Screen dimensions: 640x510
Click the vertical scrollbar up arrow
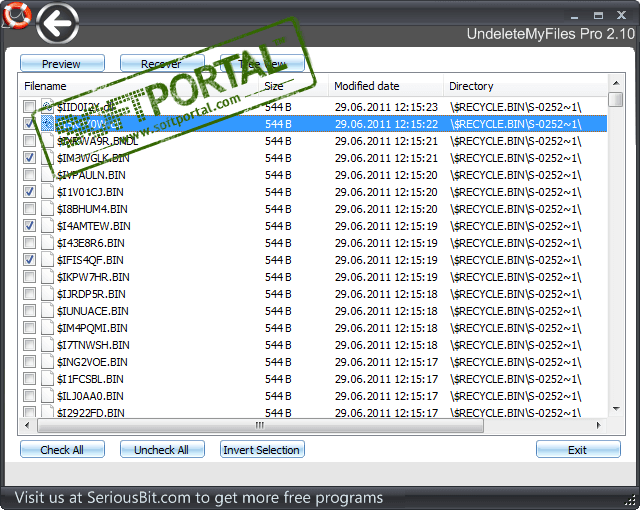pos(616,83)
